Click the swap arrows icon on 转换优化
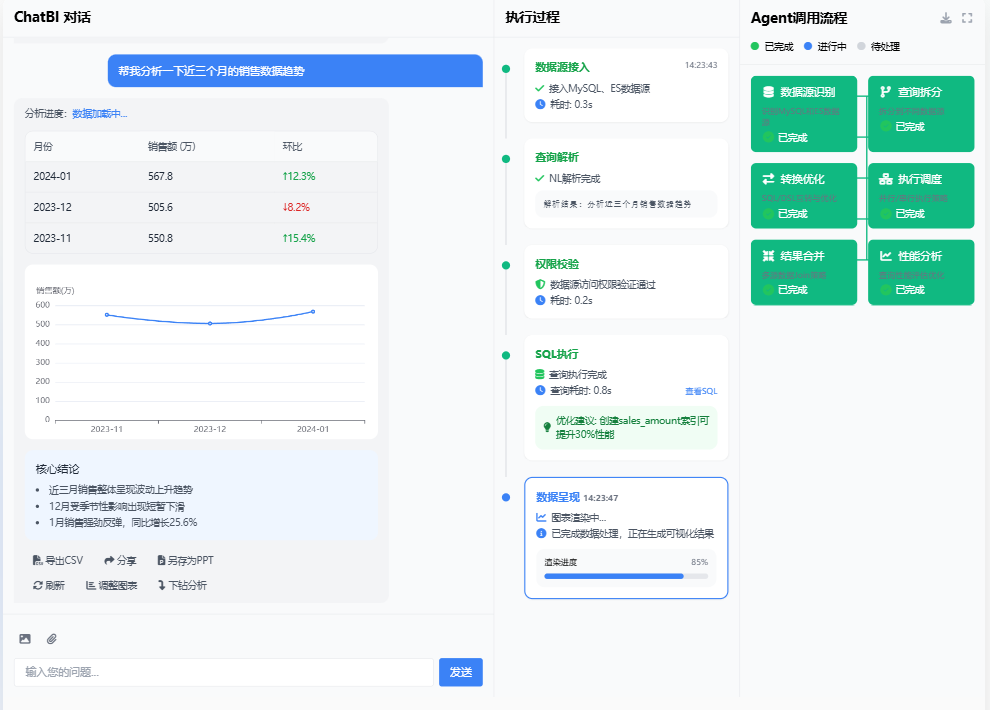Image resolution: width=990 pixels, height=710 pixels. coord(768,179)
